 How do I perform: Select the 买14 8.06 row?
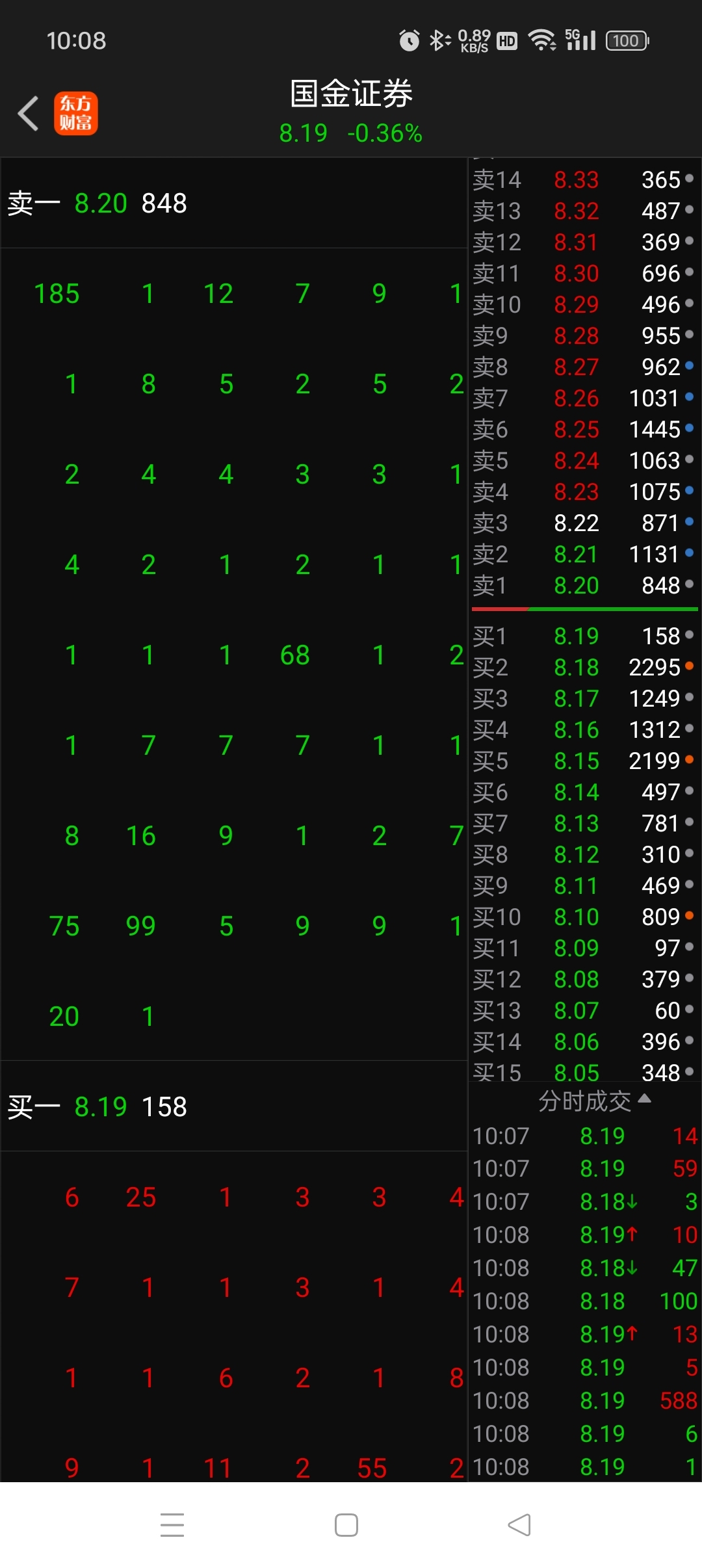tap(584, 1041)
